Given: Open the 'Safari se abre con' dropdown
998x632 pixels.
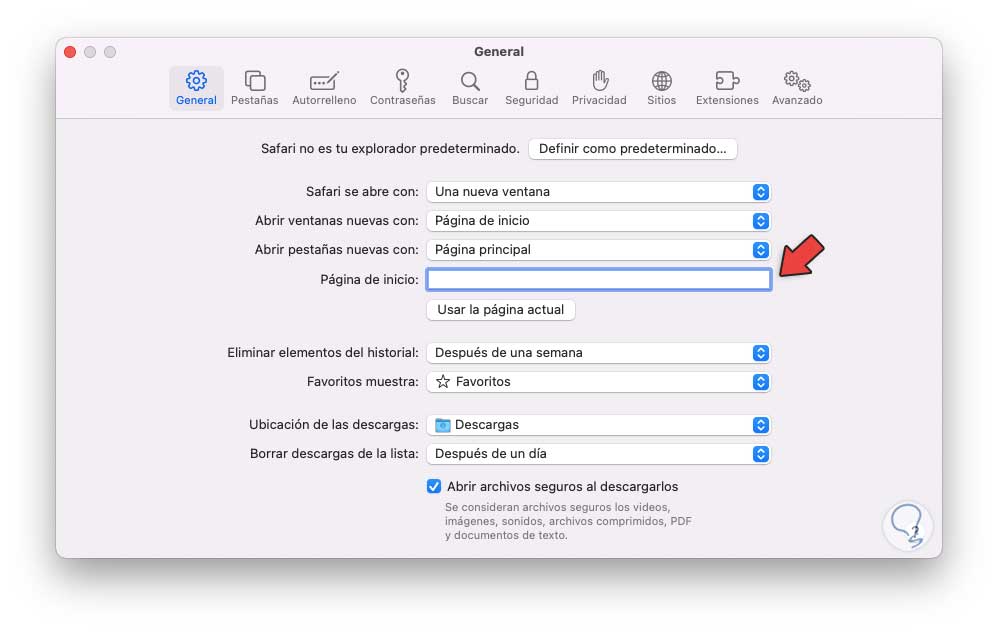Looking at the screenshot, I should (598, 192).
